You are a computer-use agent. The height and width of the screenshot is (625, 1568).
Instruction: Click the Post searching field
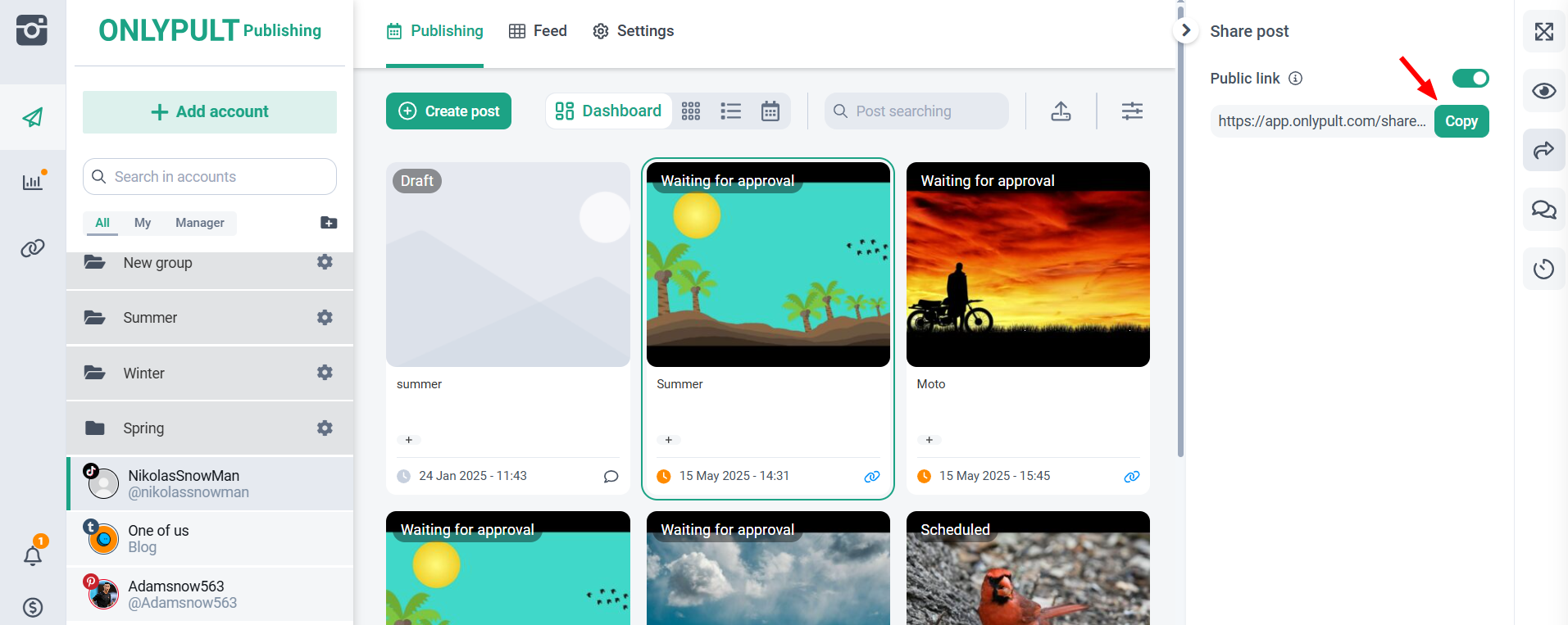(916, 111)
